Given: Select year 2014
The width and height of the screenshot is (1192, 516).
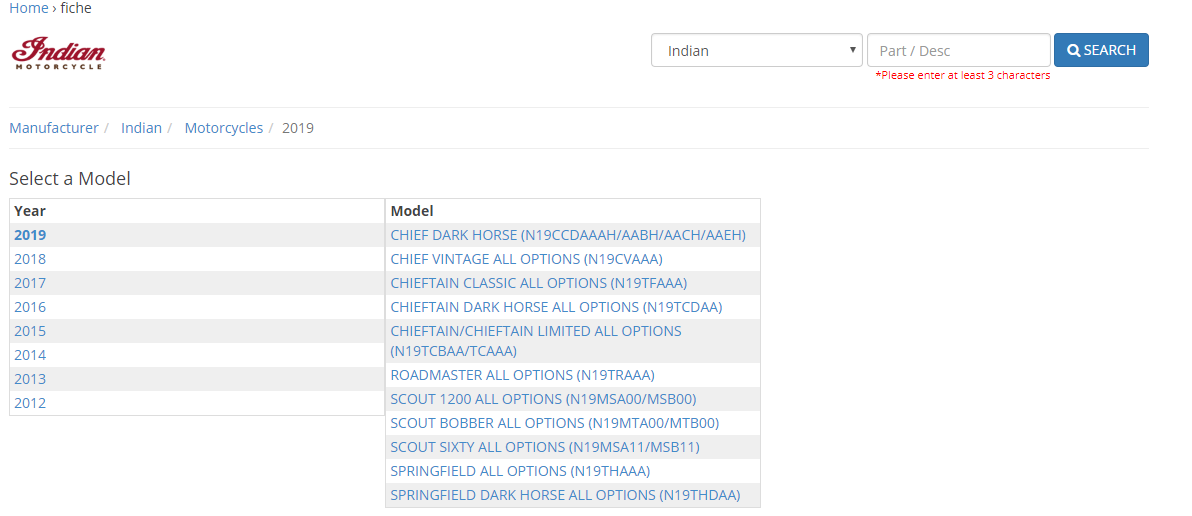Looking at the screenshot, I should coord(30,355).
